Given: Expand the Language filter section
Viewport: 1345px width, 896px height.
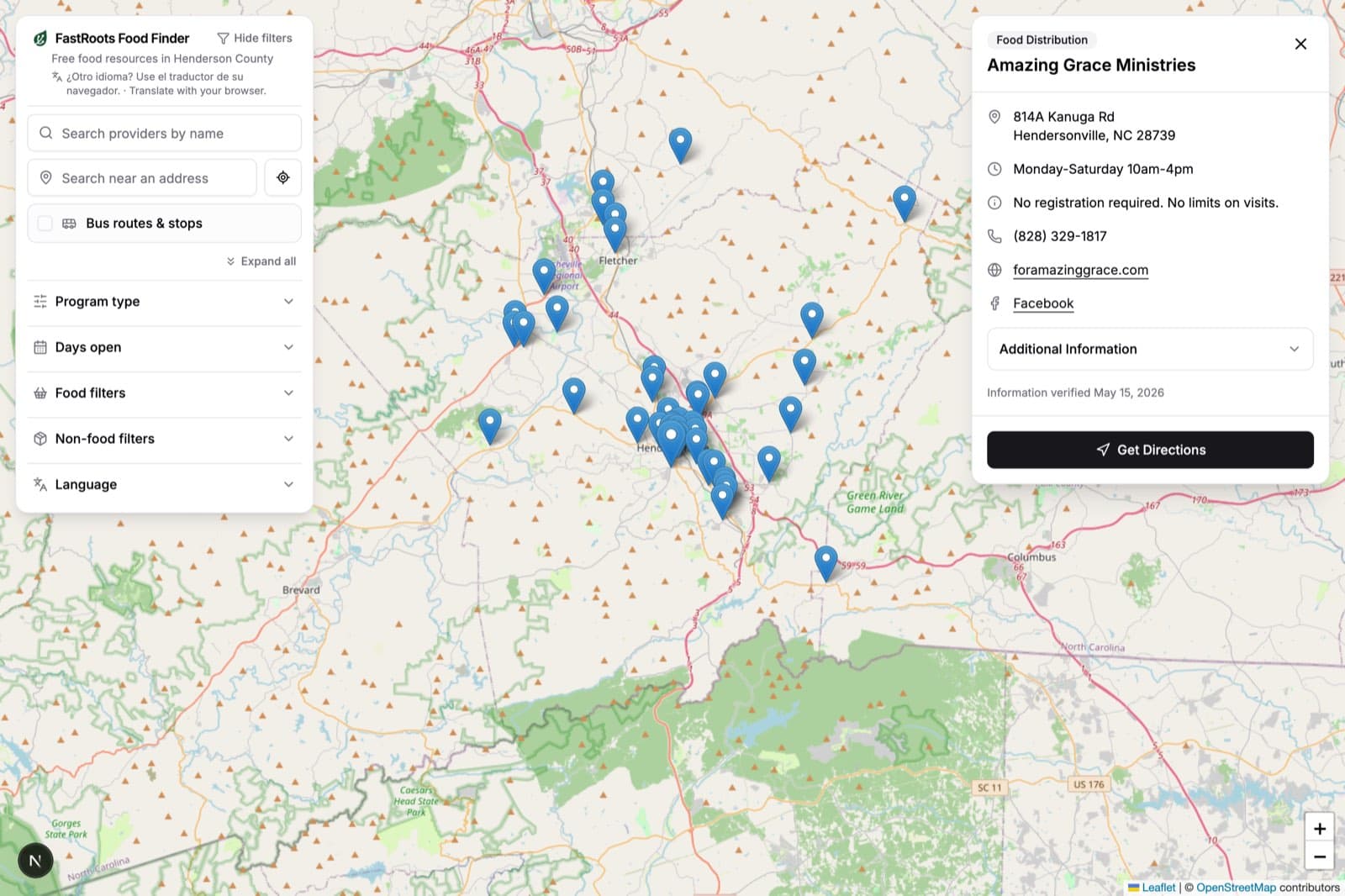Looking at the screenshot, I should point(164,484).
